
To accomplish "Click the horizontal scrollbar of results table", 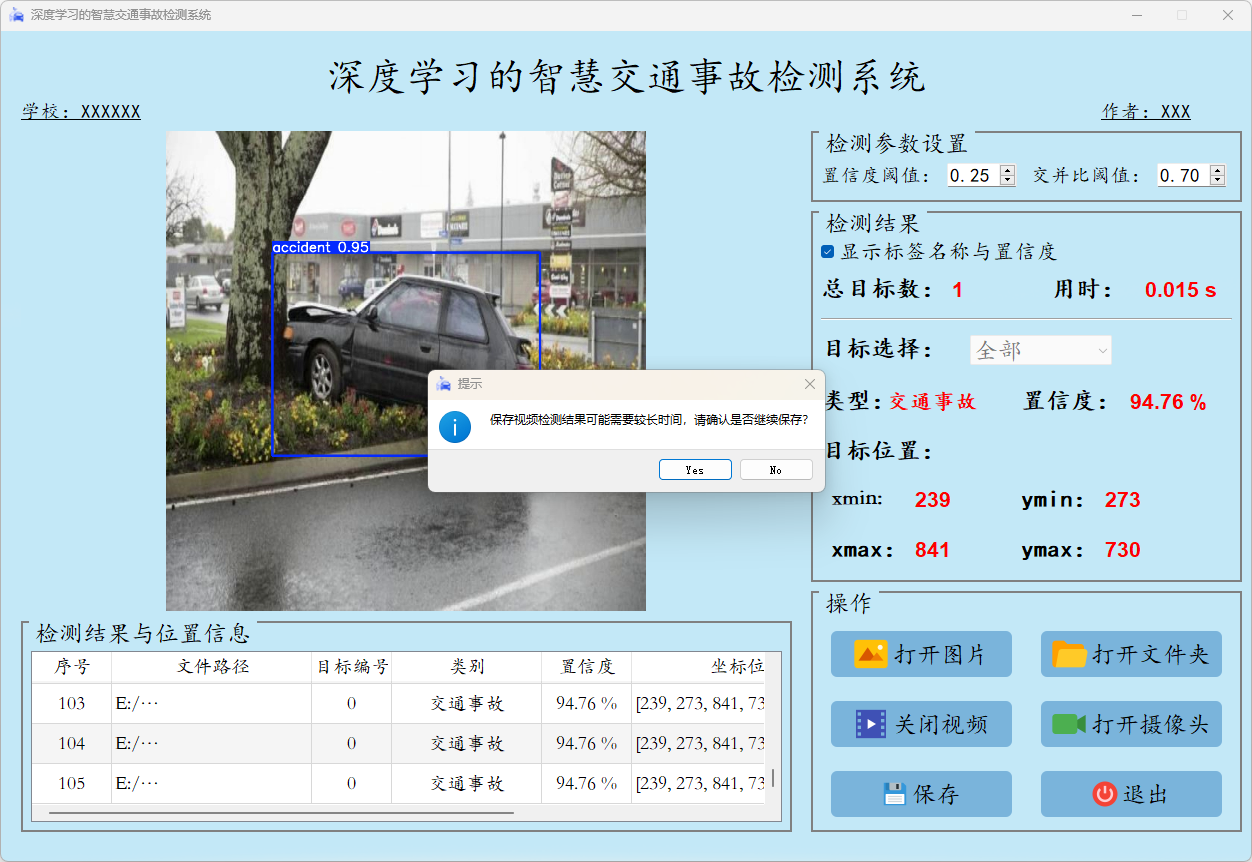I will pos(280,813).
